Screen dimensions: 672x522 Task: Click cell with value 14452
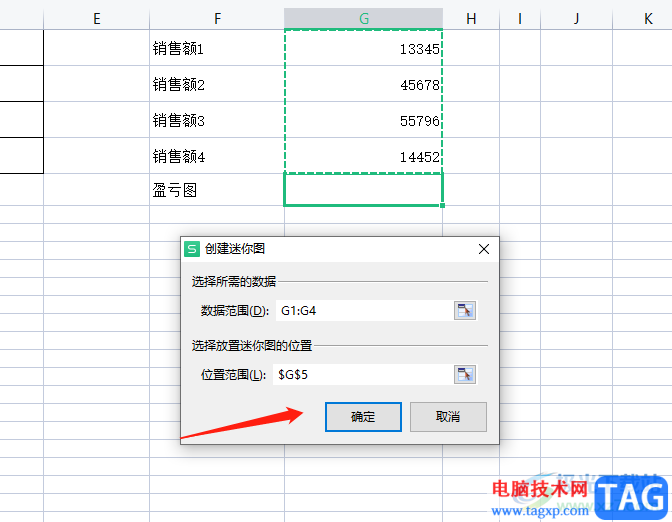[363, 156]
